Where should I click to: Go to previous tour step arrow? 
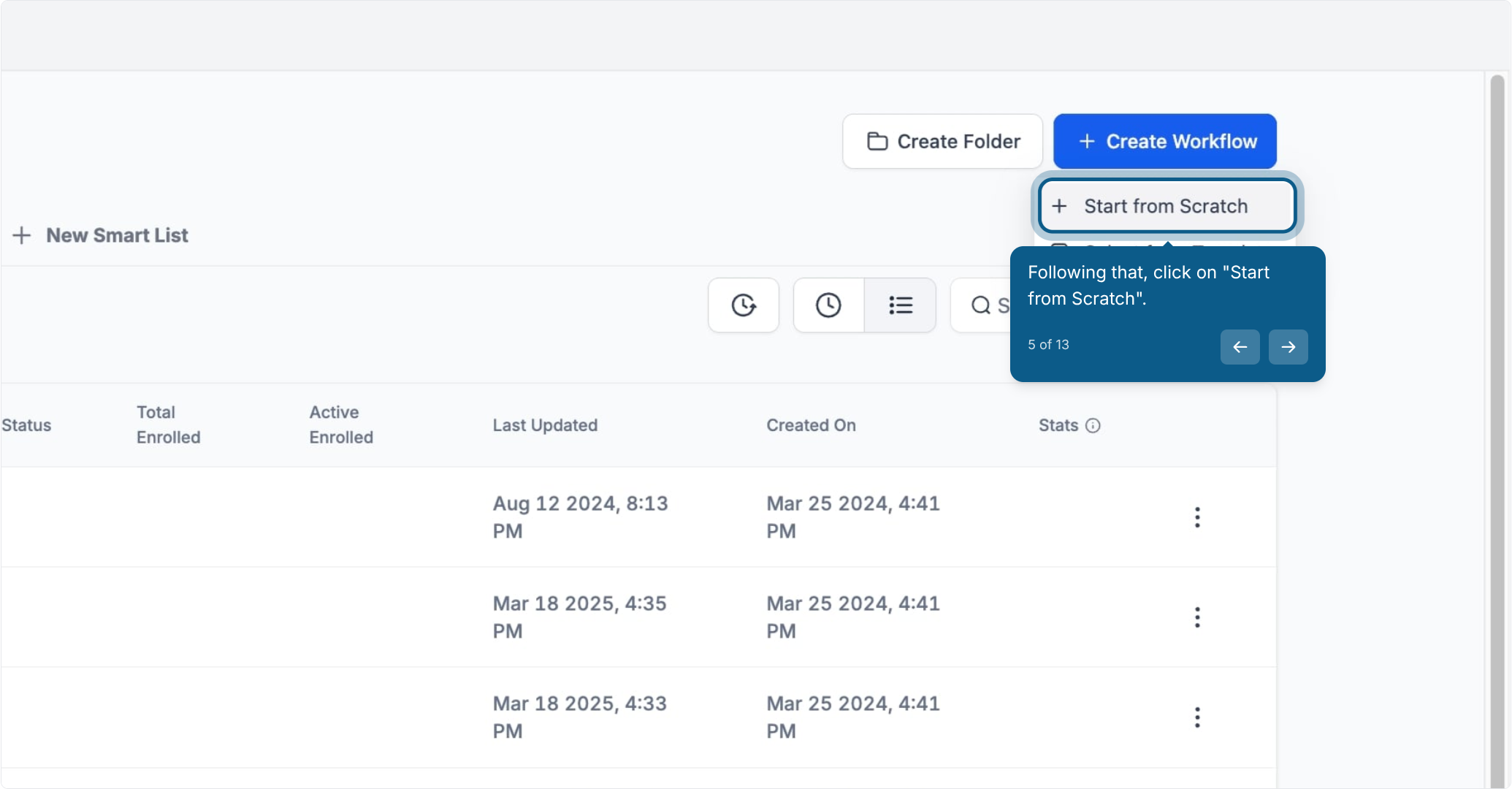click(1240, 346)
